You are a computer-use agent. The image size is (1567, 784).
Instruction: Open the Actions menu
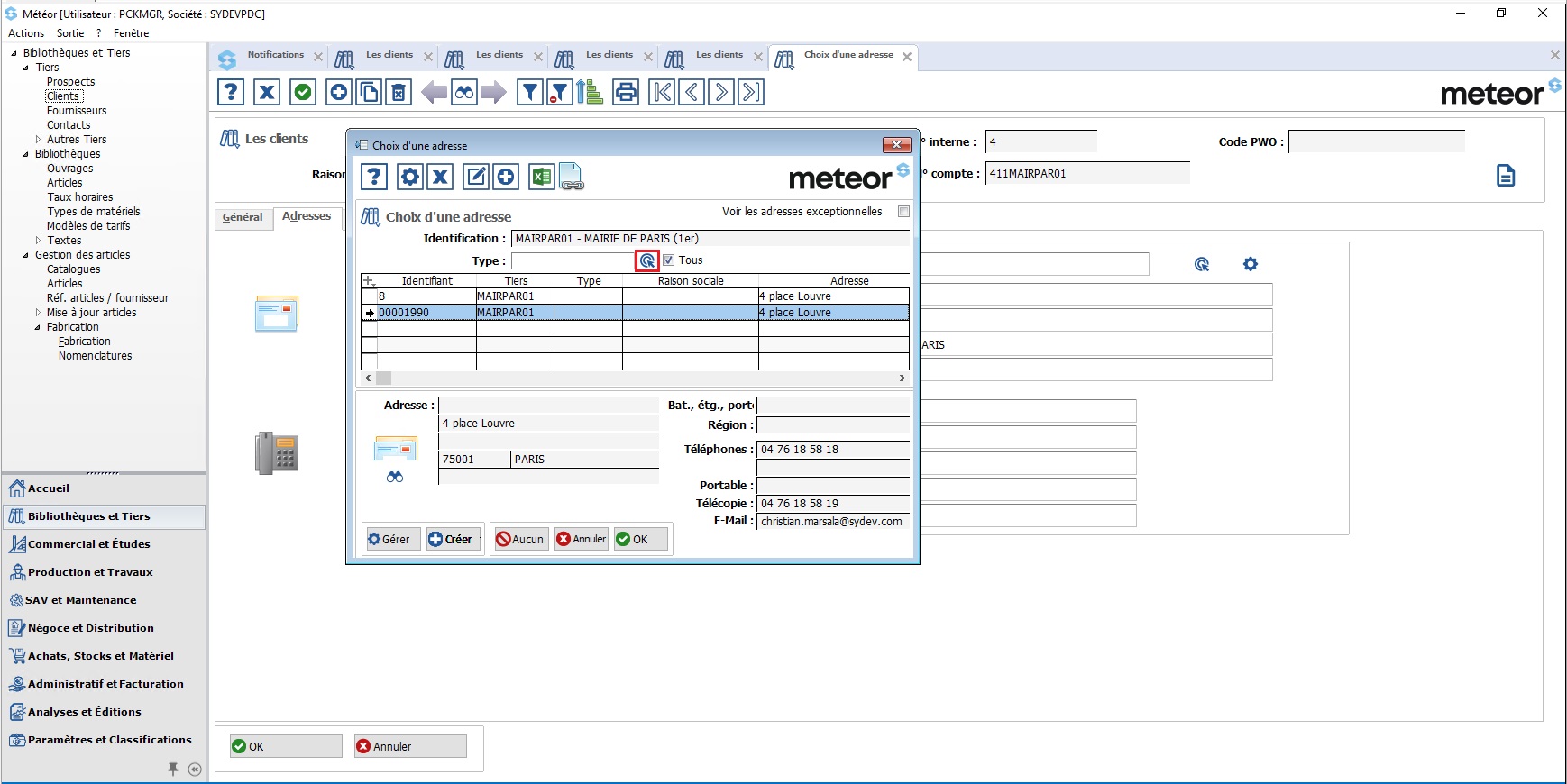[x=26, y=33]
